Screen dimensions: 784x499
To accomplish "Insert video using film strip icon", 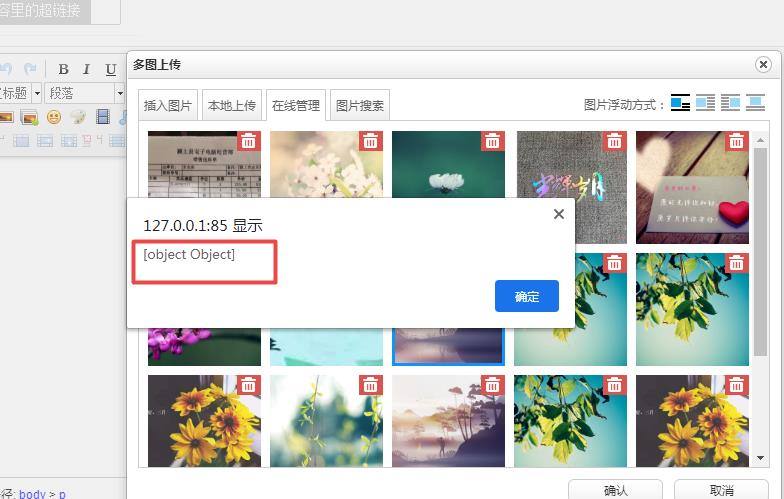I will pos(102,117).
